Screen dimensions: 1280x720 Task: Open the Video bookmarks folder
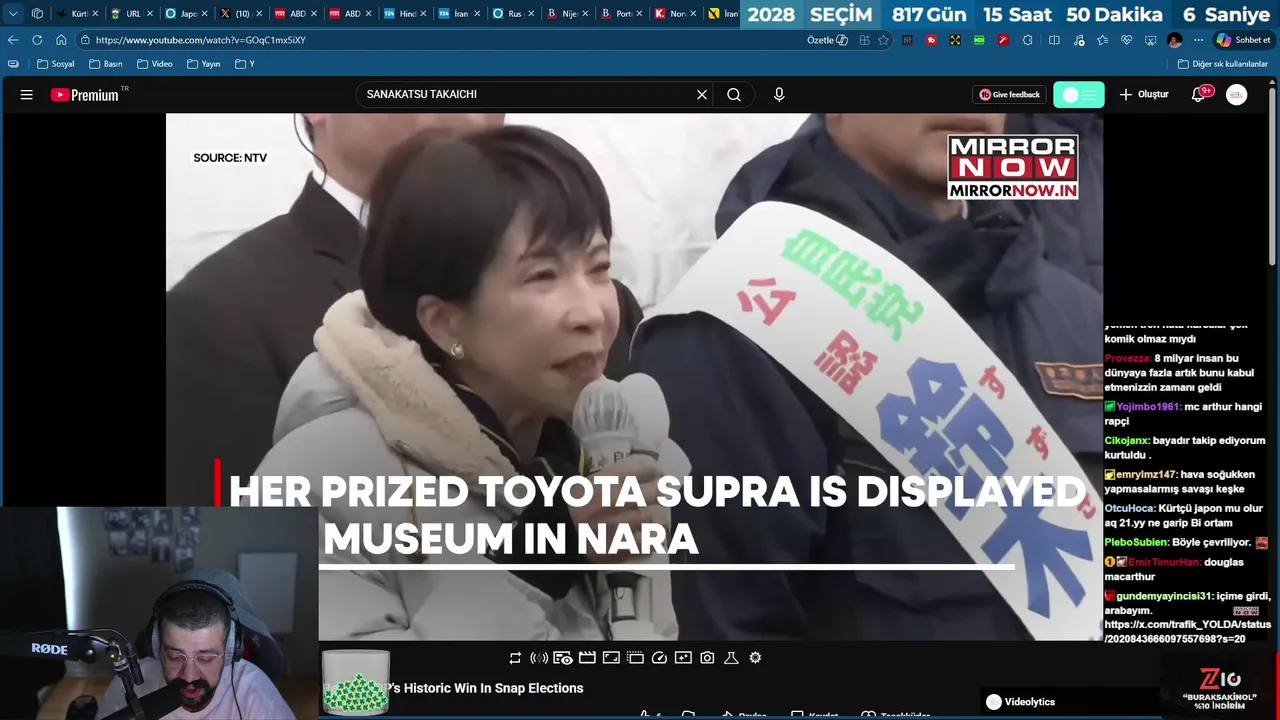(155, 64)
